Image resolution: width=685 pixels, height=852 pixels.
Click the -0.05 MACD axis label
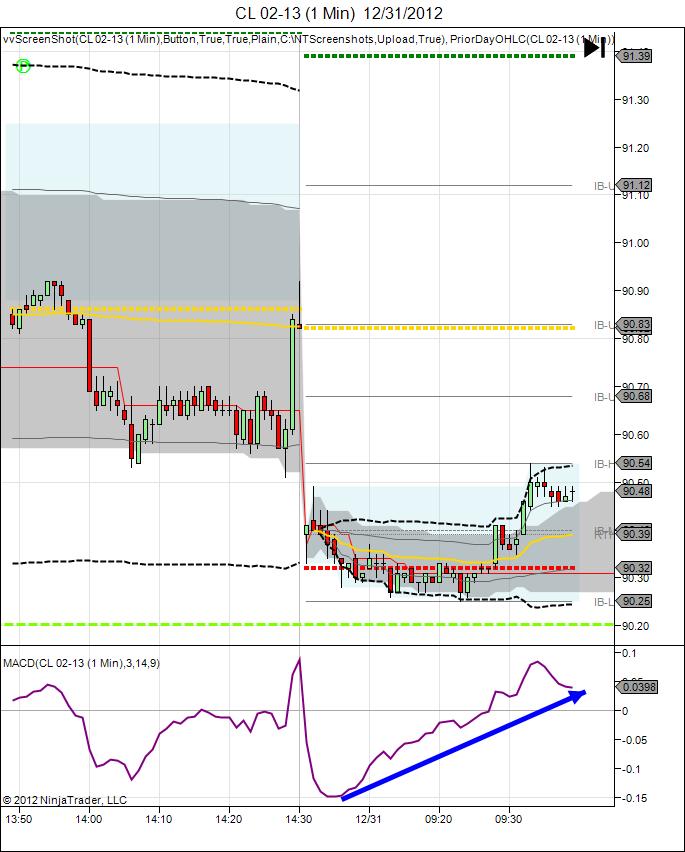coord(633,740)
